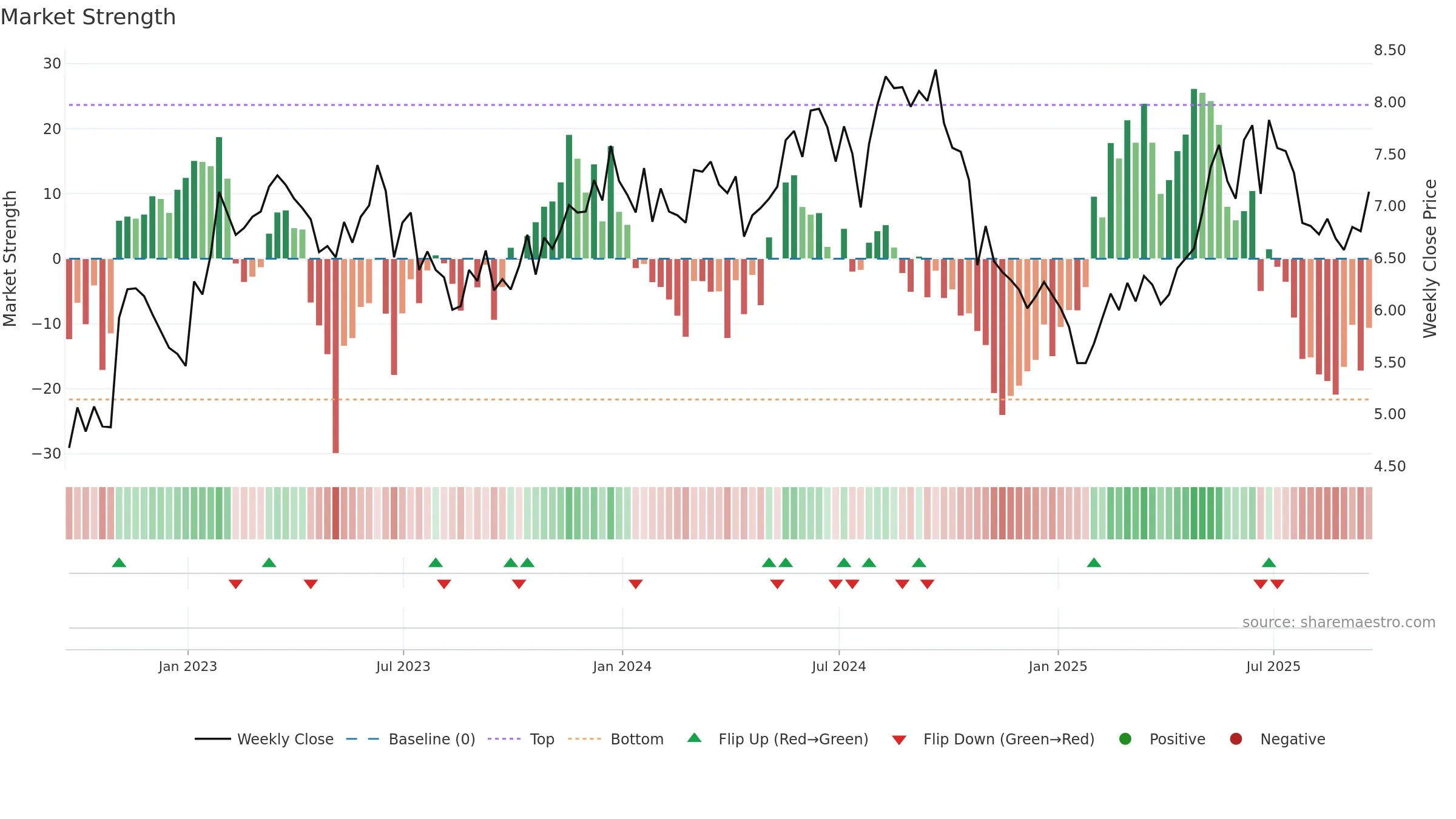Click the flip-down marker just after Jan 2024
Screen dimensions: 1456x819
pos(635,584)
